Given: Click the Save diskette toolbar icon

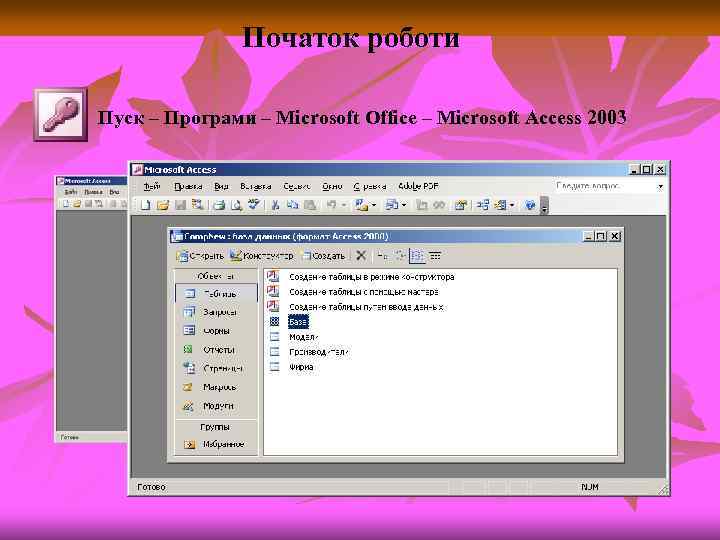Looking at the screenshot, I should click(180, 205).
